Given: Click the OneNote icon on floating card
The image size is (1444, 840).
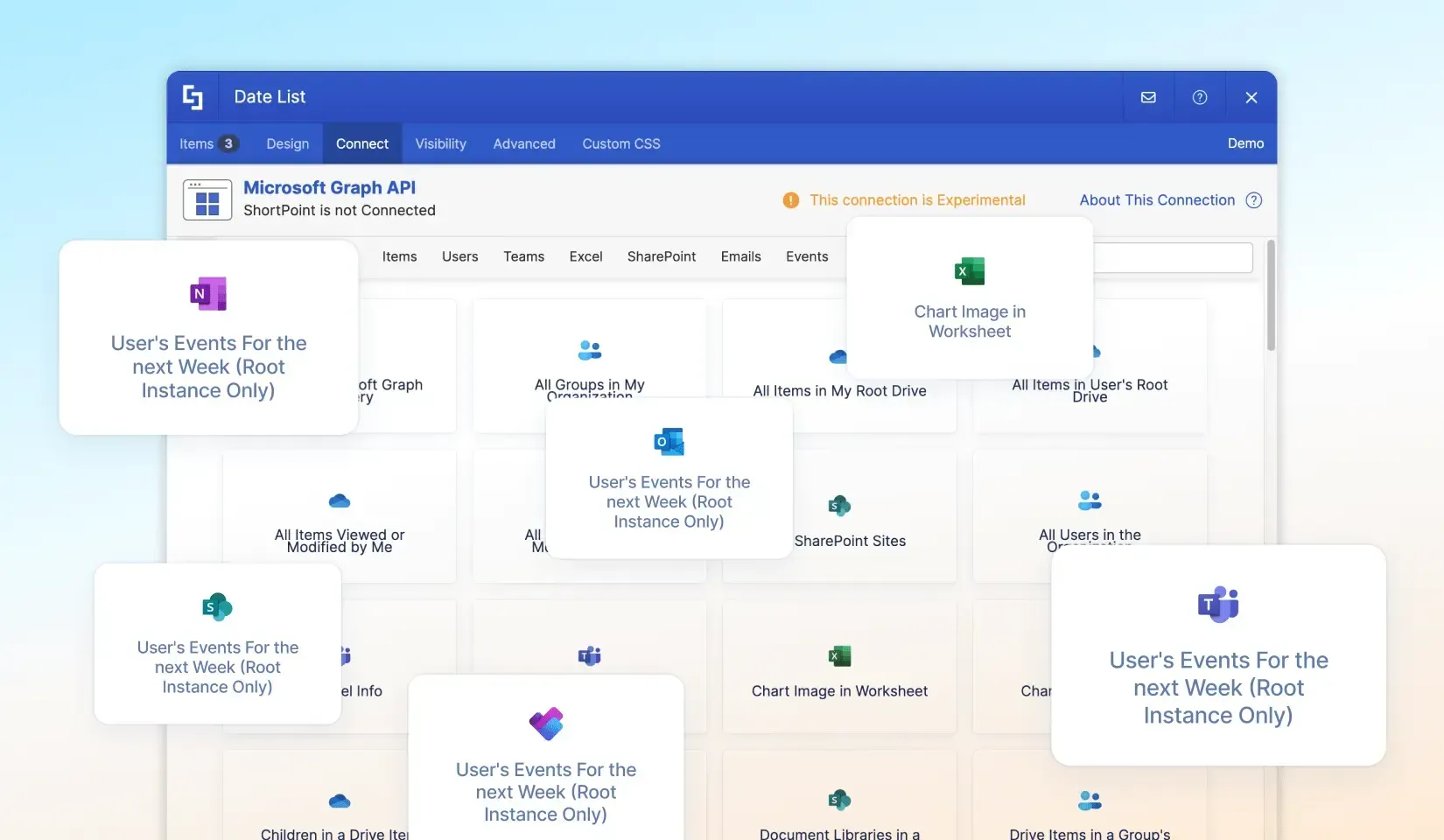Looking at the screenshot, I should 208,294.
